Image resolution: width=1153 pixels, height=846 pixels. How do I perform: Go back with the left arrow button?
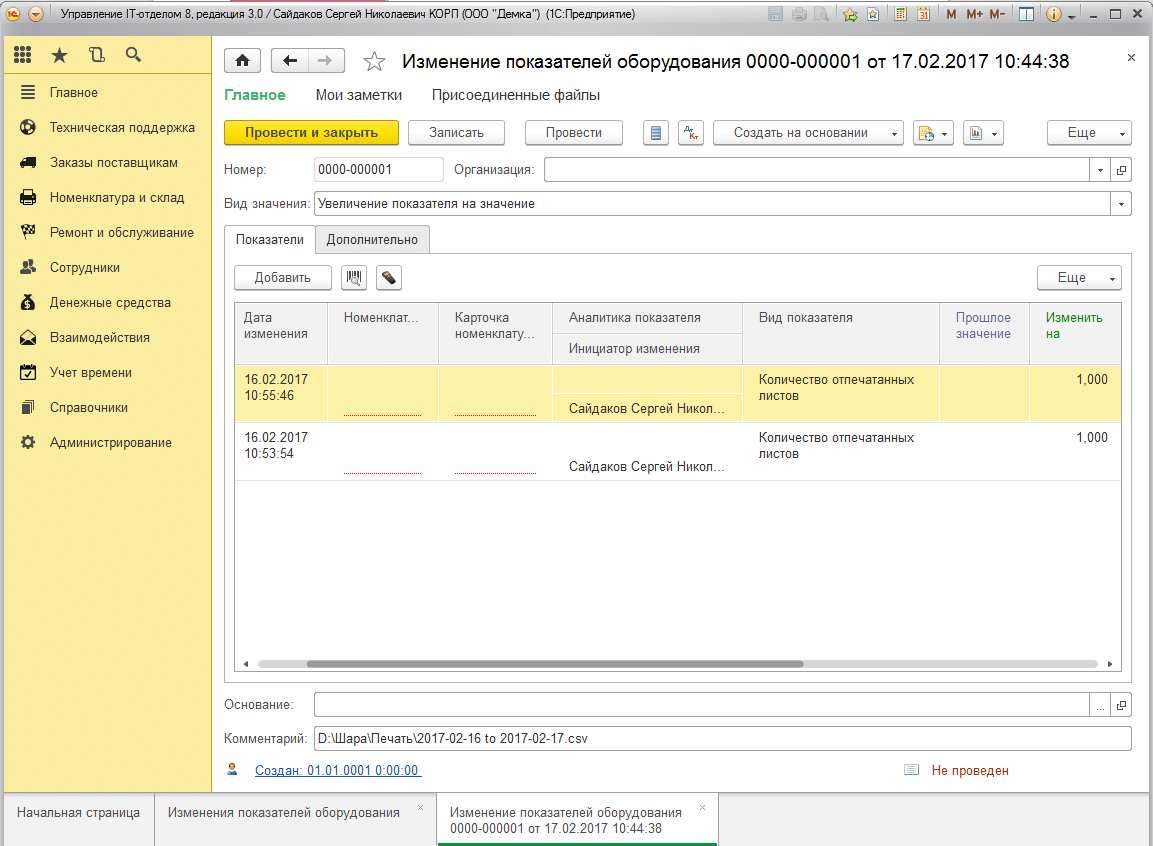(x=290, y=61)
